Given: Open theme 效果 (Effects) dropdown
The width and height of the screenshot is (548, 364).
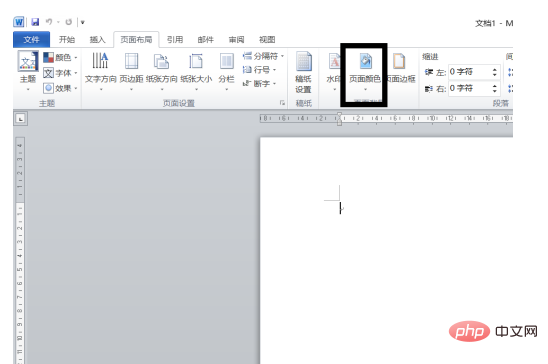Looking at the screenshot, I should 60,88.
